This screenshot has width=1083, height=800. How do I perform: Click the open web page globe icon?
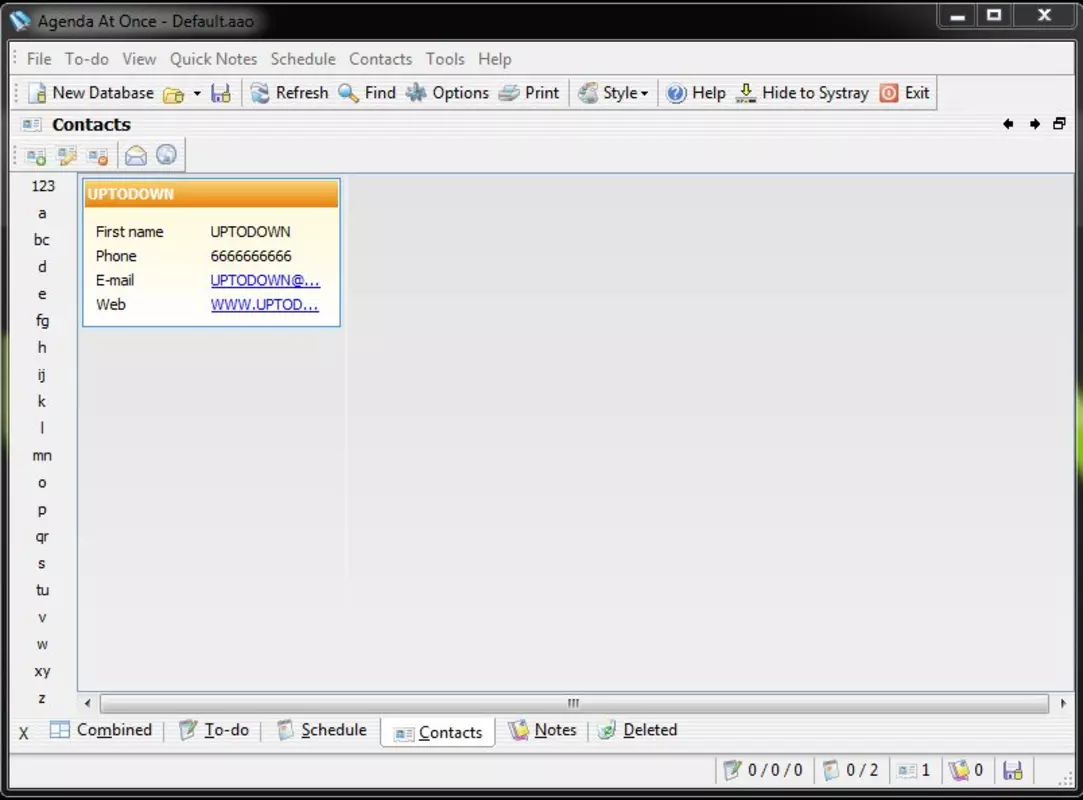pyautogui.click(x=166, y=155)
